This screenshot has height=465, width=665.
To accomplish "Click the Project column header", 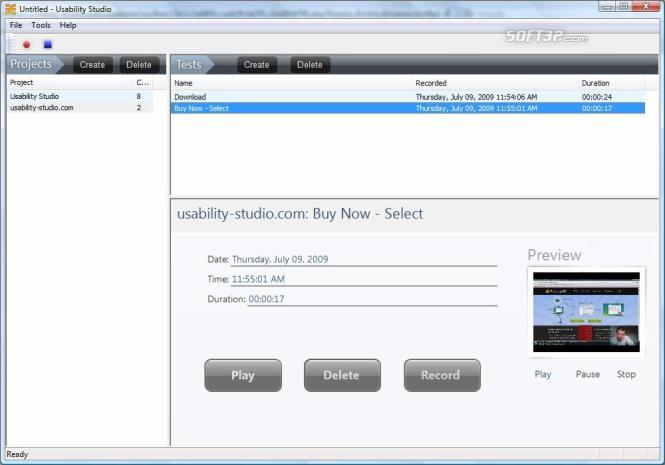I will [x=70, y=82].
